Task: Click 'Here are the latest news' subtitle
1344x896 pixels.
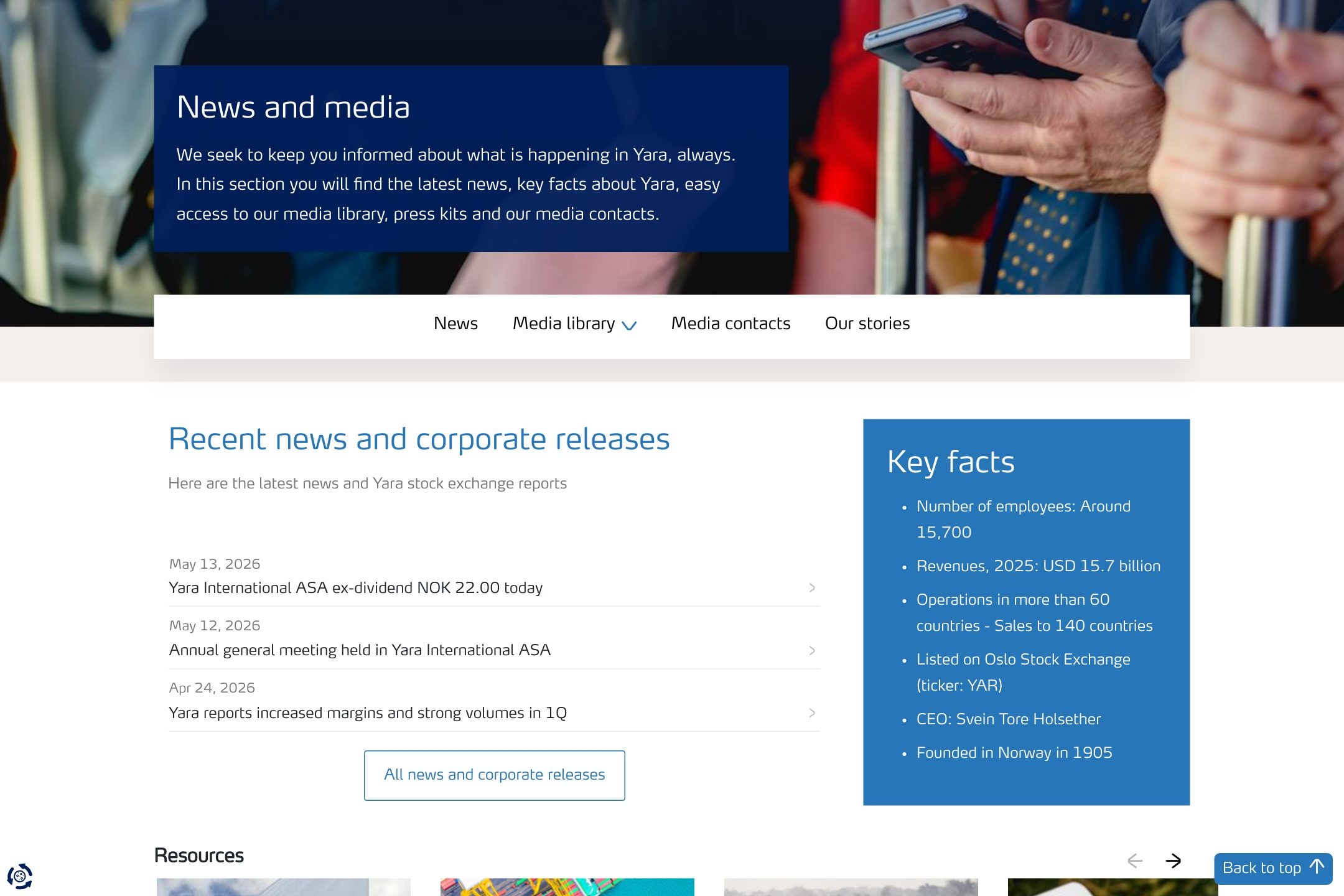Action: click(368, 483)
